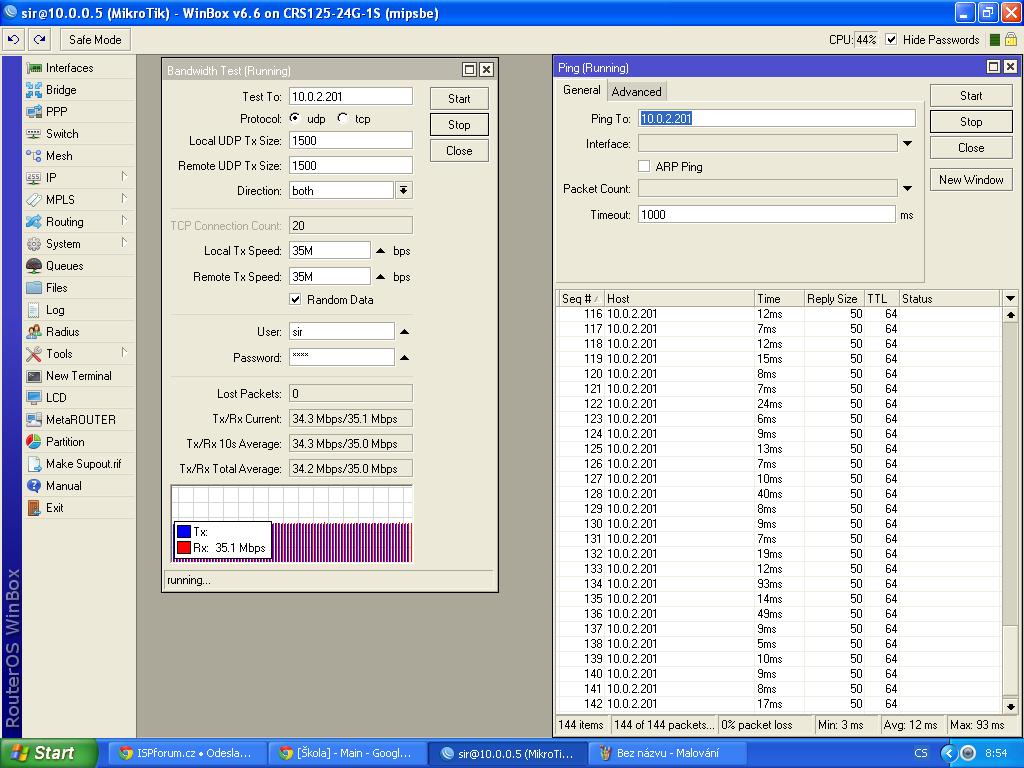Click the Test To address field
The height and width of the screenshot is (768, 1024).
pos(351,97)
